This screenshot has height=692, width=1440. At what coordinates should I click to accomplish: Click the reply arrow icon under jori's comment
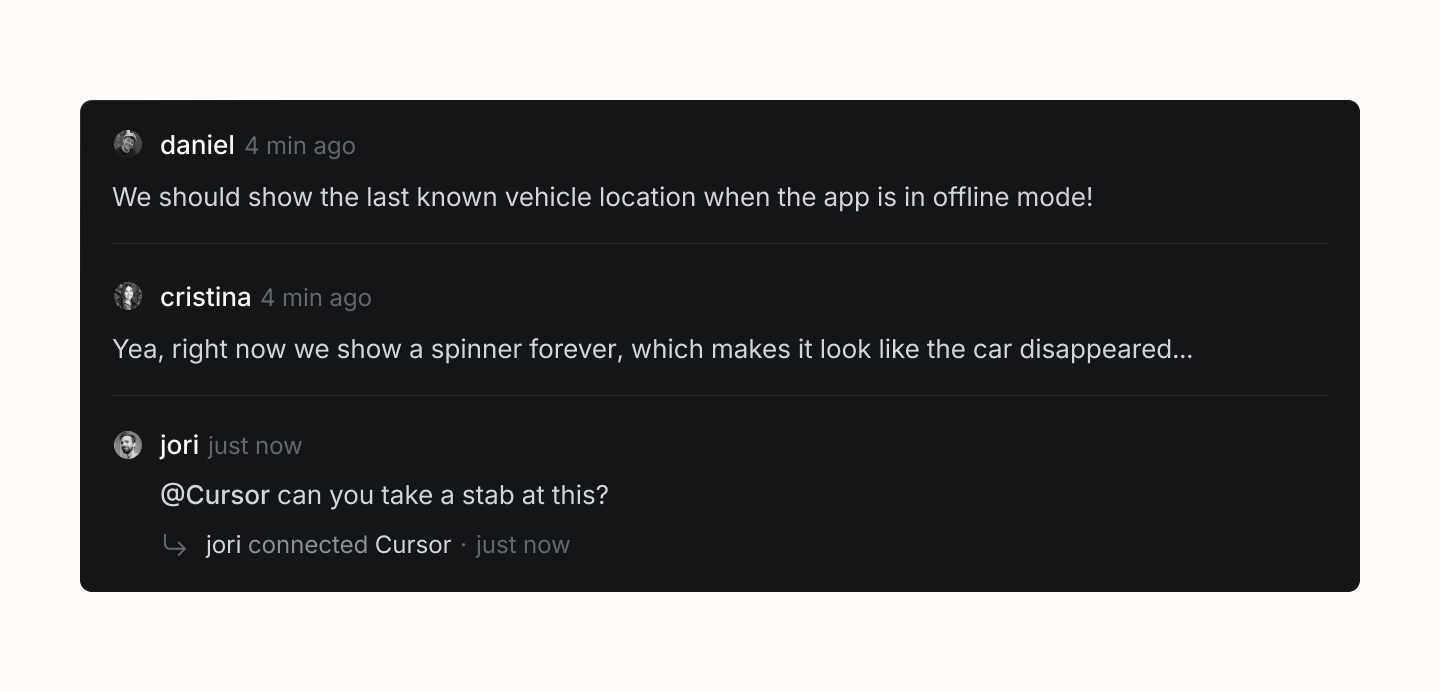(175, 545)
